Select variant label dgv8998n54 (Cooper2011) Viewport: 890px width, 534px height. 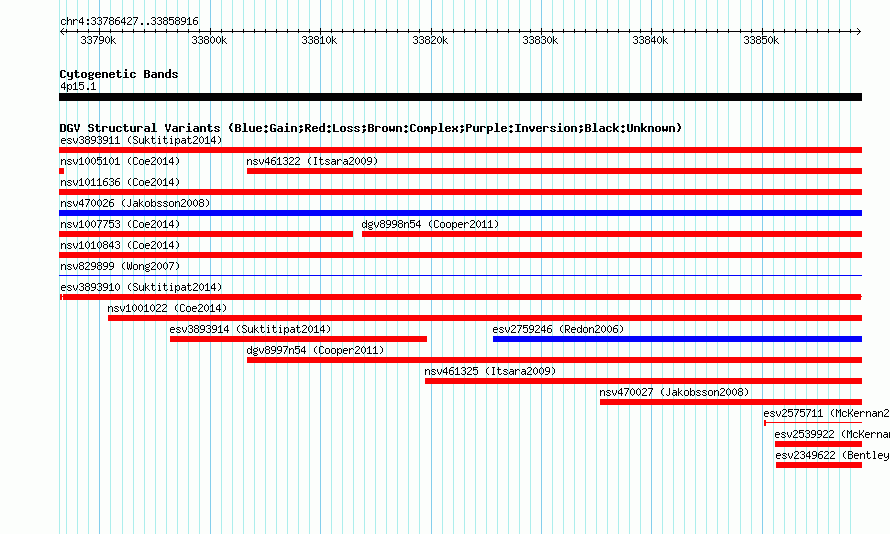tap(430, 224)
